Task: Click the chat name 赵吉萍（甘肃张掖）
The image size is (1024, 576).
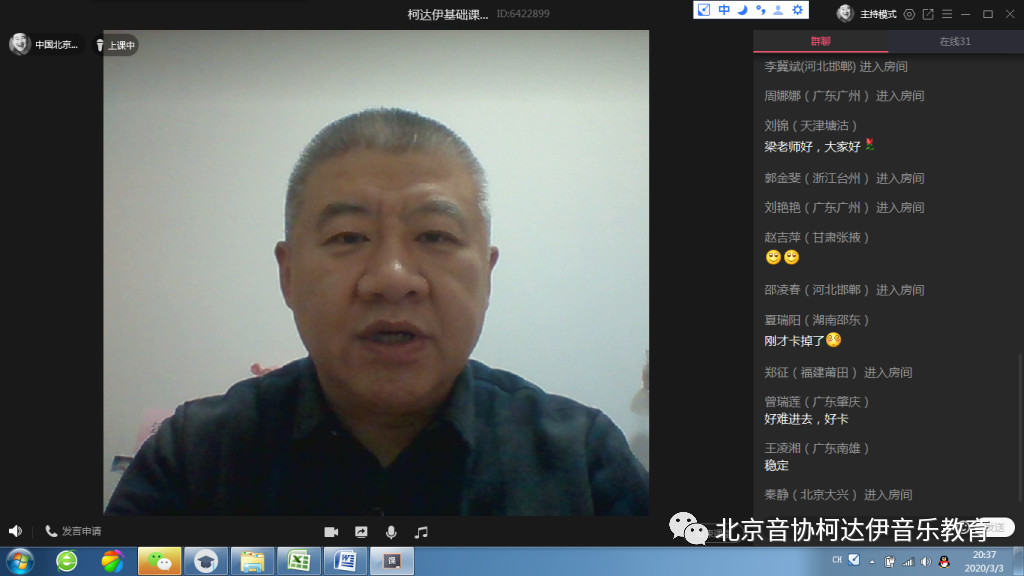Action: click(816, 238)
